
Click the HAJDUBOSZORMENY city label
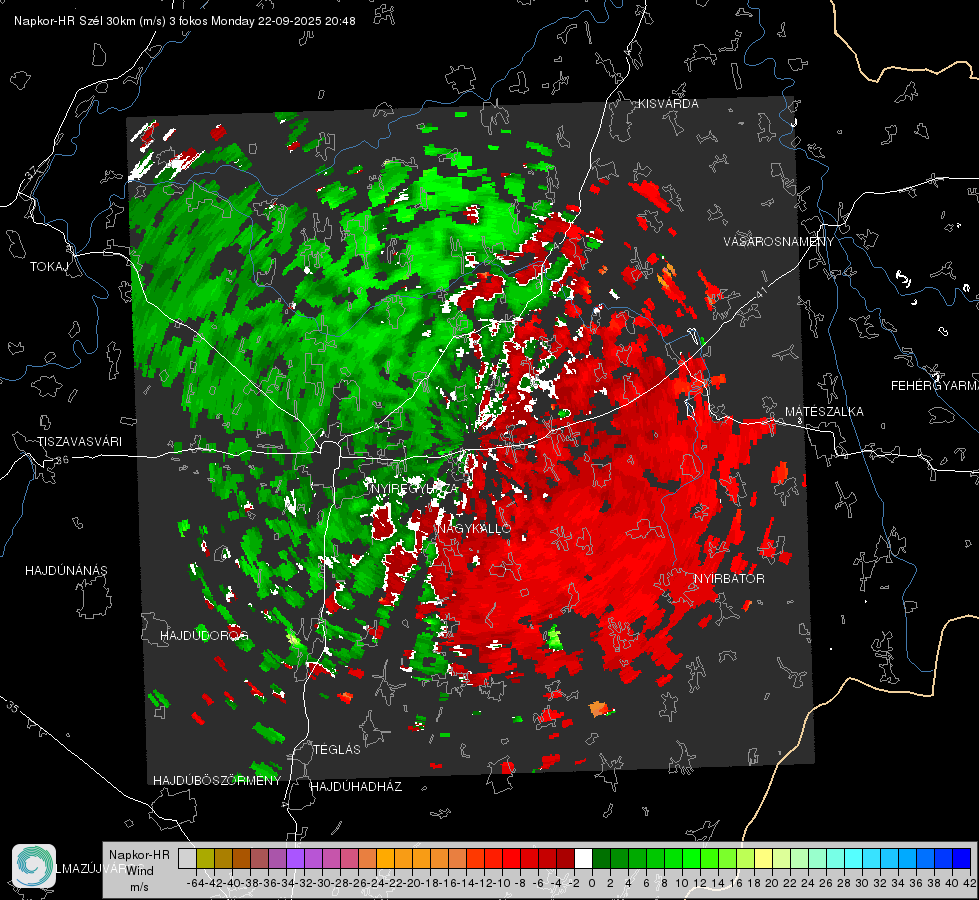[217, 781]
